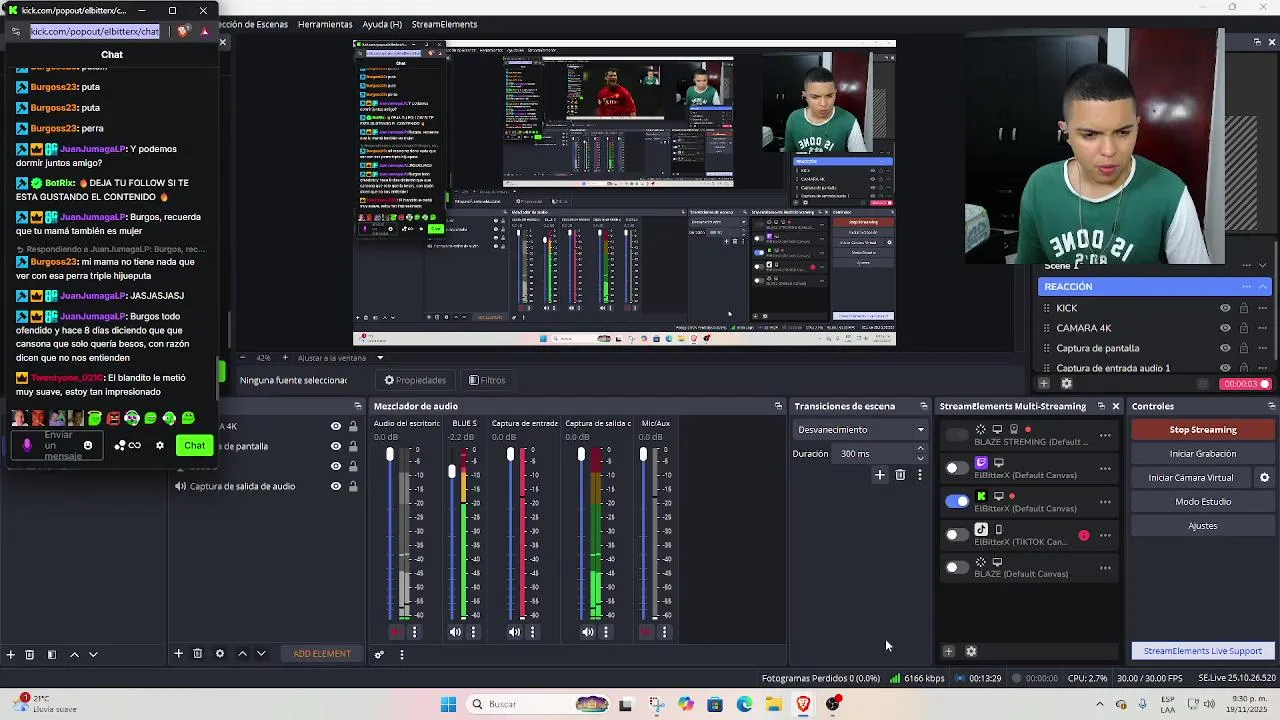Image resolution: width=1280 pixels, height=720 pixels.
Task: Add a multi-streaming target with plus icon
Action: [x=948, y=652]
